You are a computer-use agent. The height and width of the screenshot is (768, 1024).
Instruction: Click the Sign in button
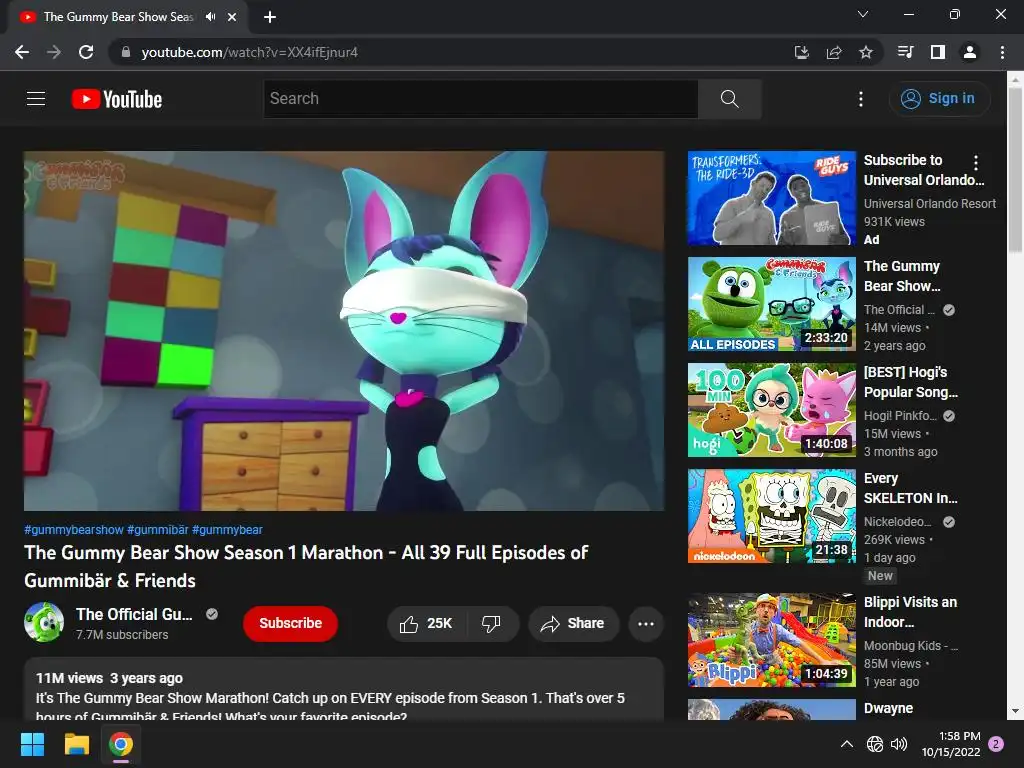pos(939,99)
